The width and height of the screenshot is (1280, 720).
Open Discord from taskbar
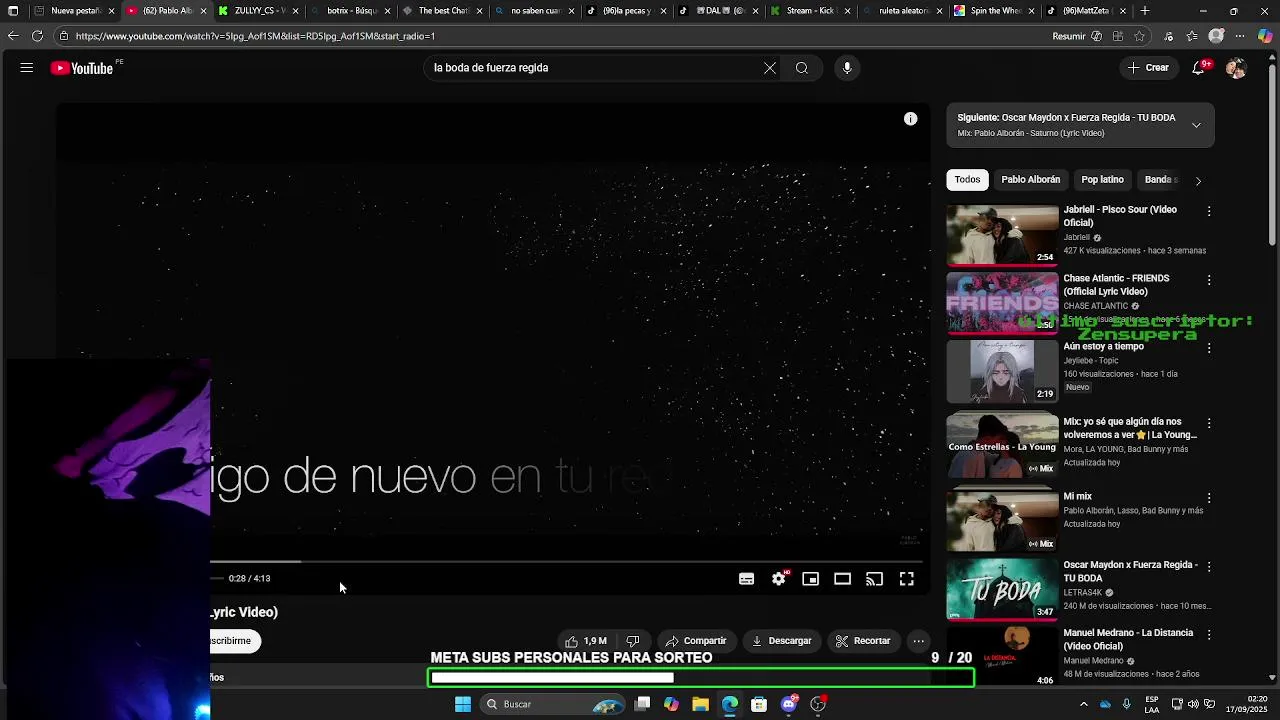point(789,704)
